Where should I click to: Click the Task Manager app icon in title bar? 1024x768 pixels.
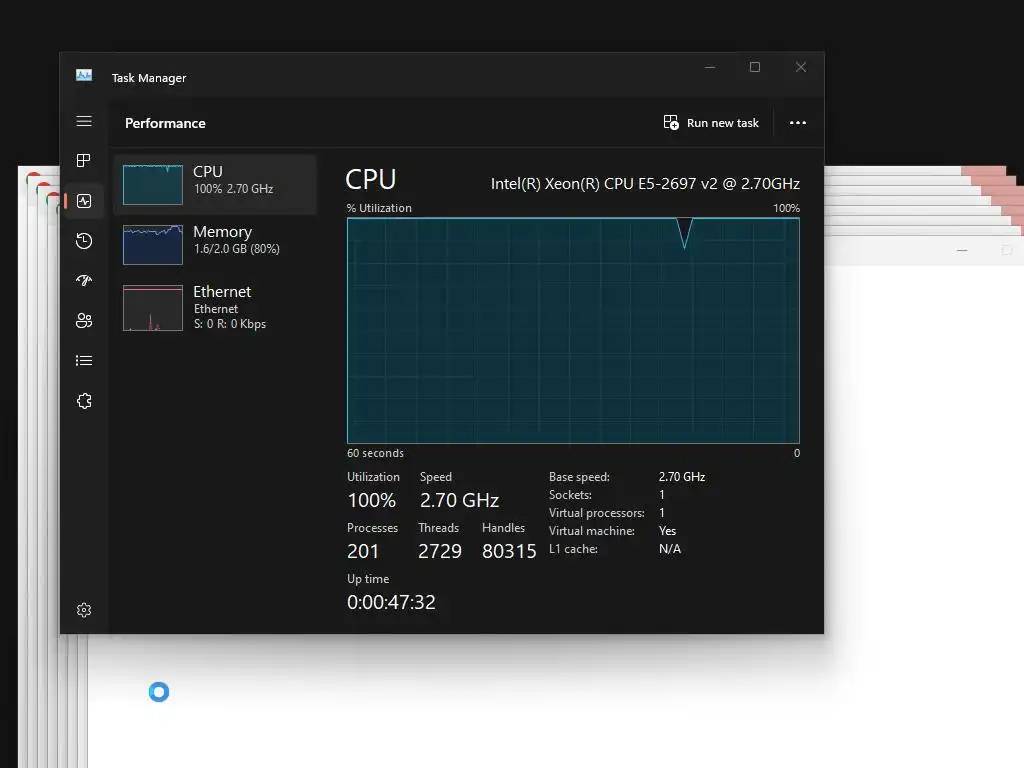84,76
